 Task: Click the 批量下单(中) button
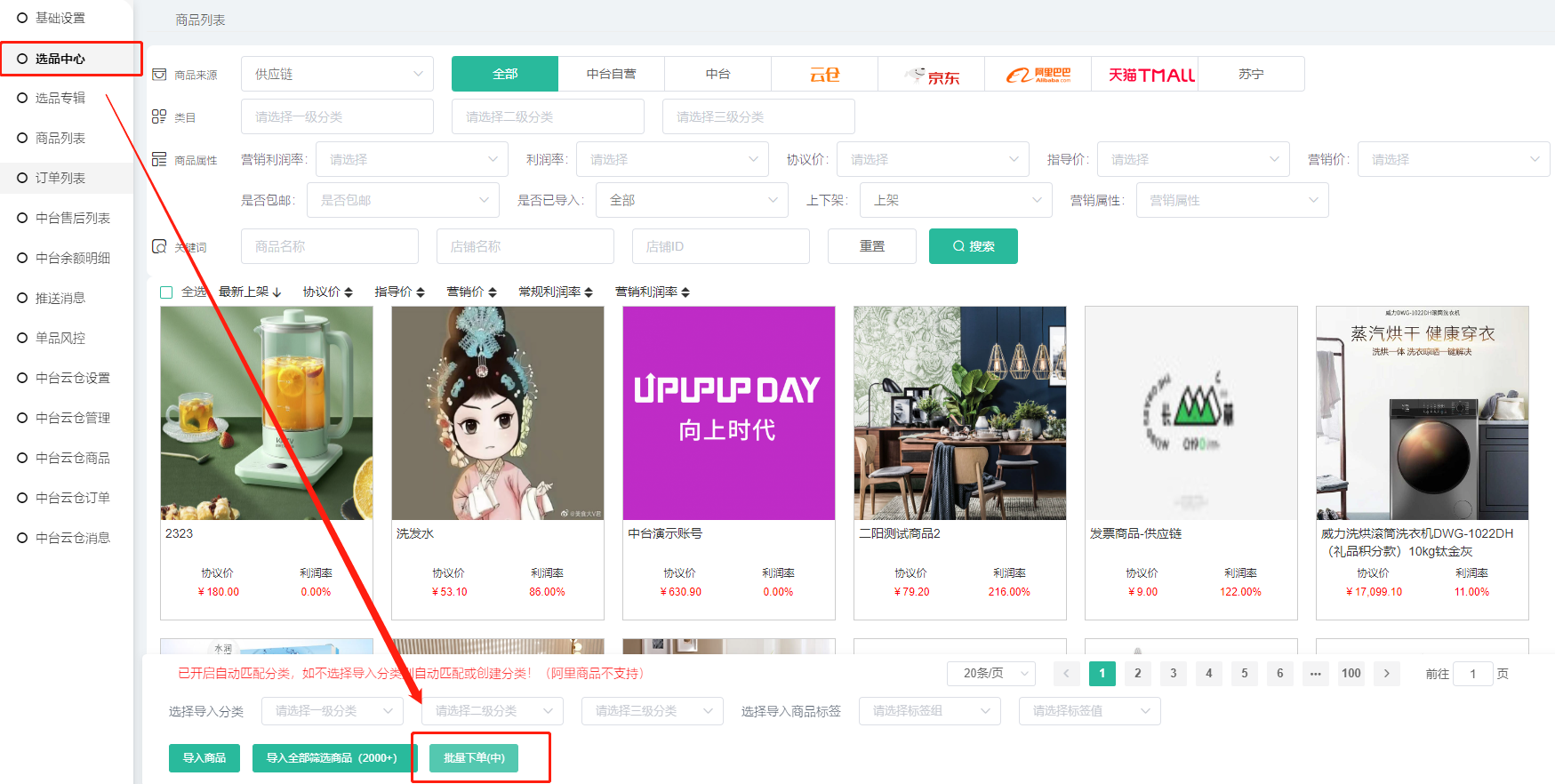(x=474, y=758)
